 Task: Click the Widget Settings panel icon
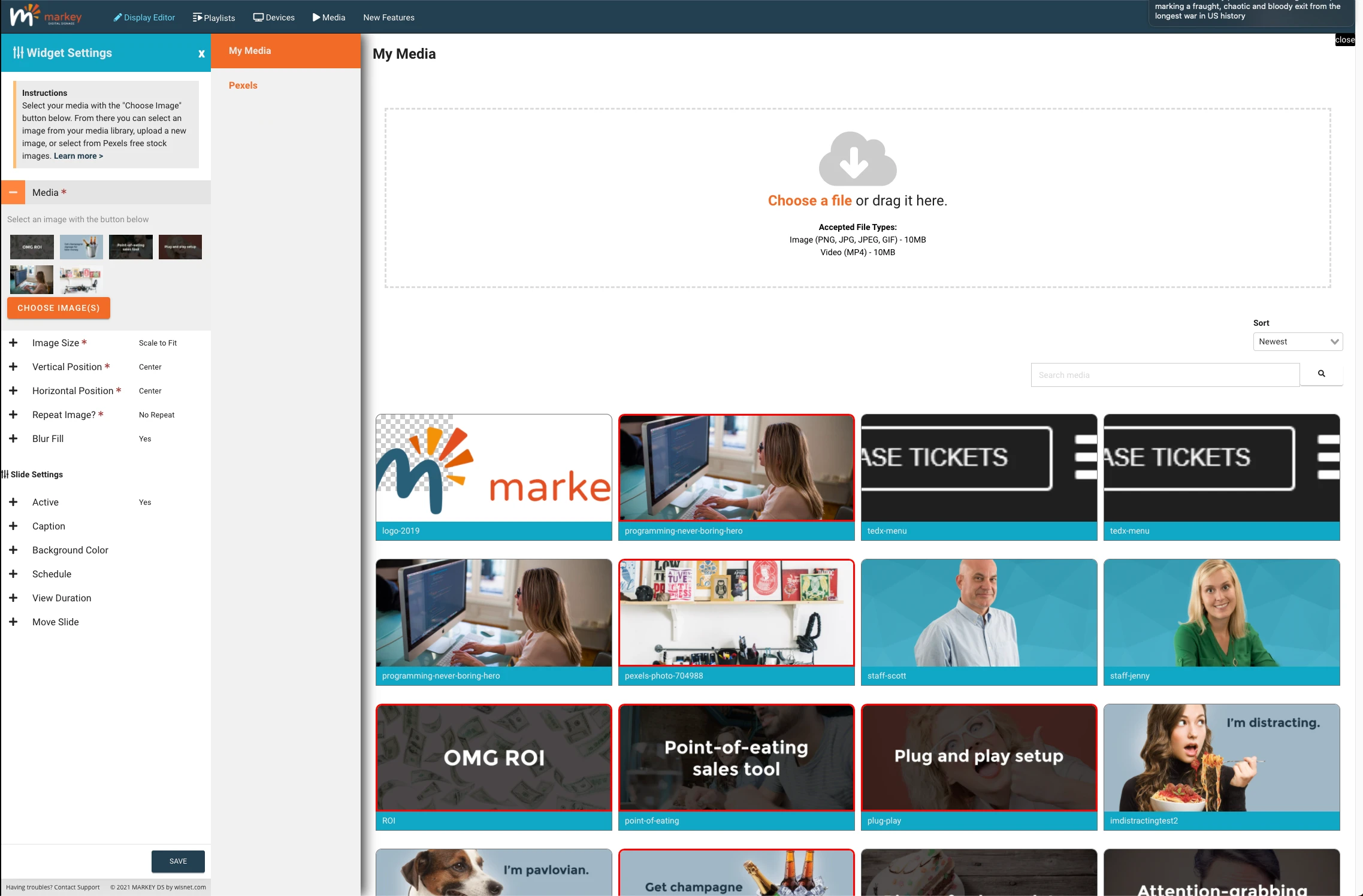[x=17, y=52]
